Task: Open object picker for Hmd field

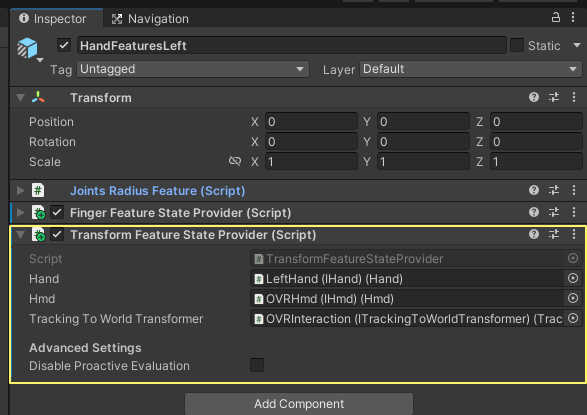Action: point(573,298)
